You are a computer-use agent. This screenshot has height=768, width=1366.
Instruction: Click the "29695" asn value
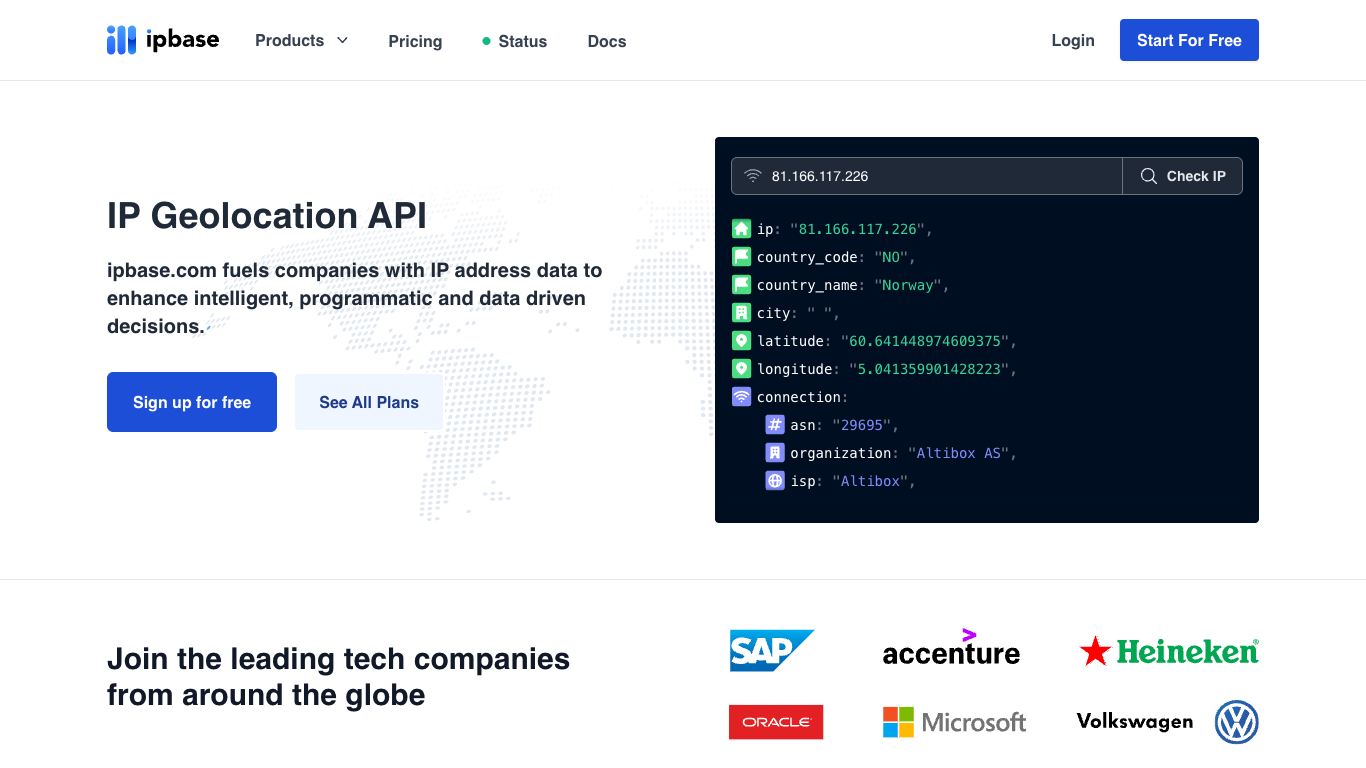click(x=861, y=425)
